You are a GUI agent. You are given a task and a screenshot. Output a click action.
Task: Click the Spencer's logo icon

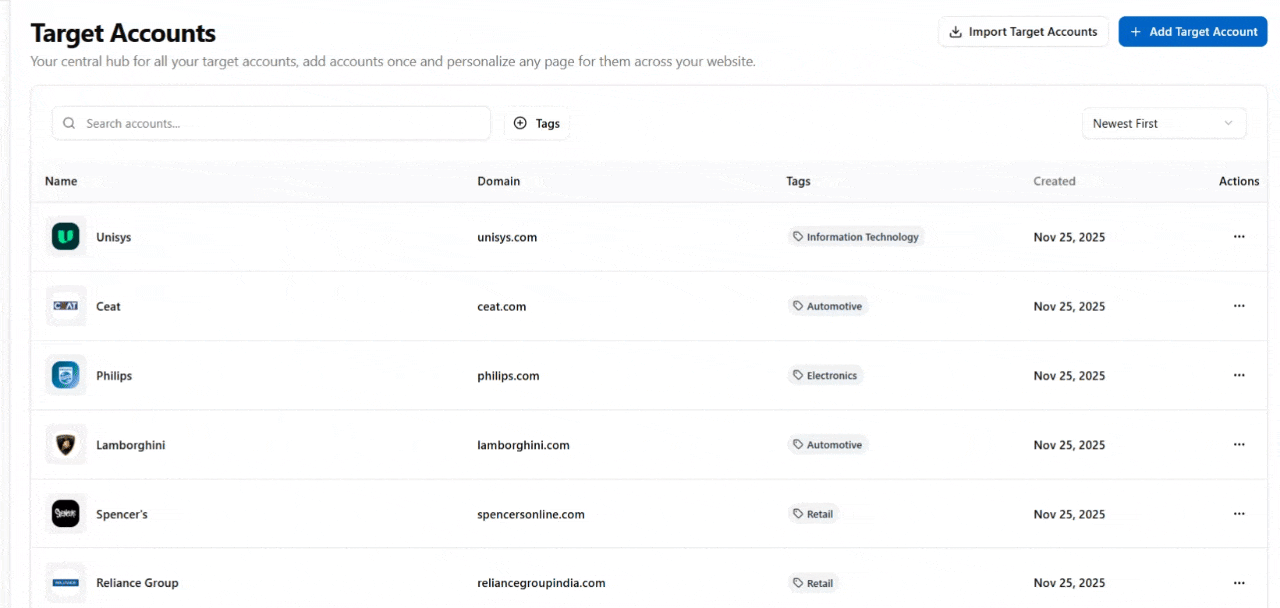point(66,514)
